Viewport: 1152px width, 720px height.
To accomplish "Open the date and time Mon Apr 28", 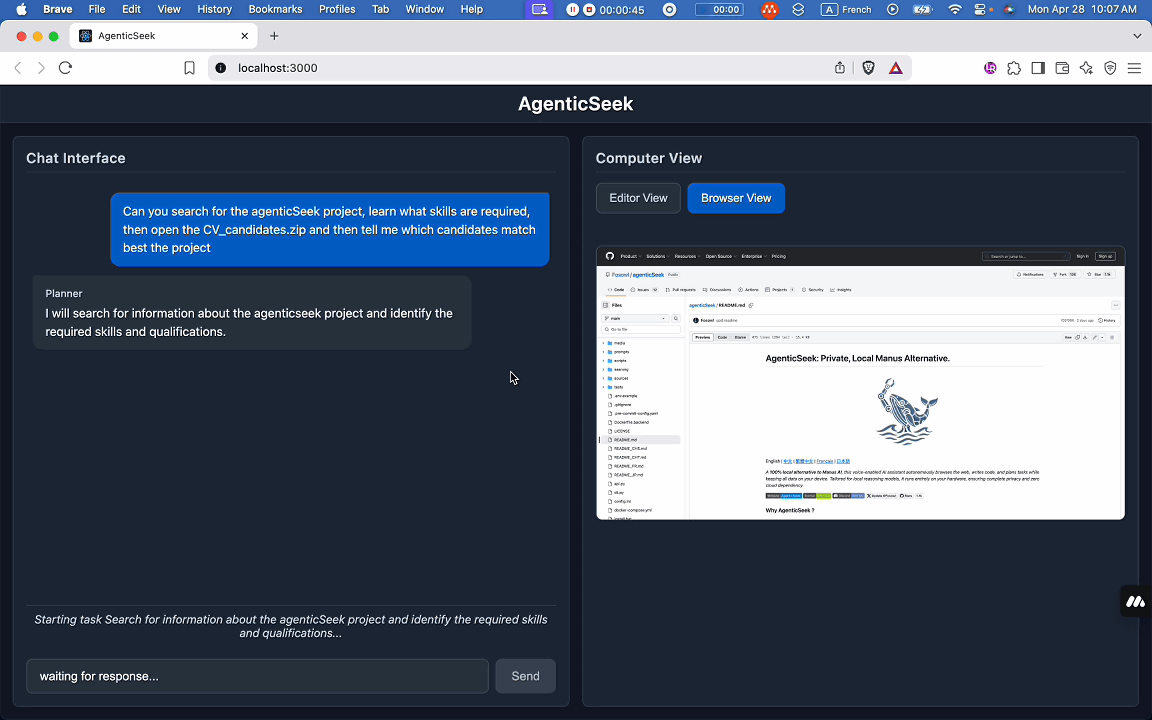I will click(1082, 10).
